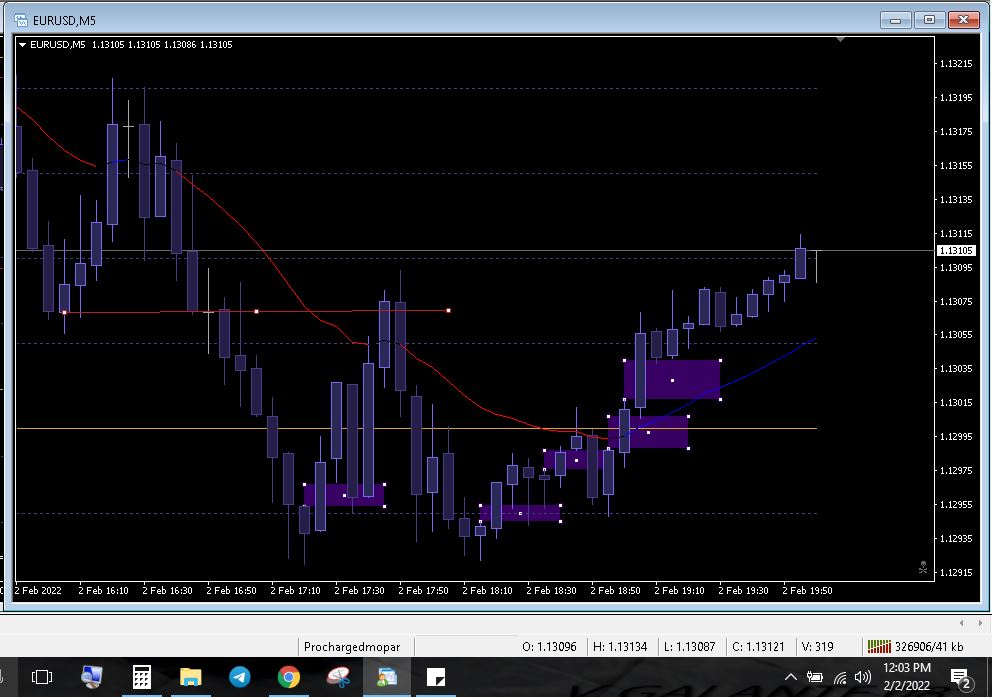Open File Explorer from the taskbar

(190, 677)
